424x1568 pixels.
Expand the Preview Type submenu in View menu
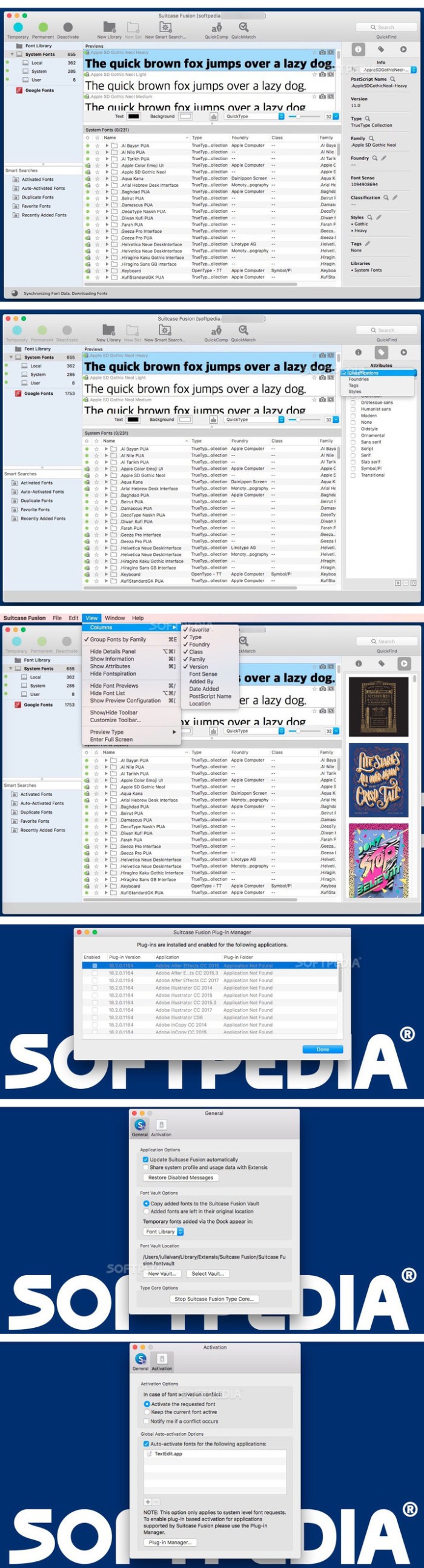click(133, 732)
